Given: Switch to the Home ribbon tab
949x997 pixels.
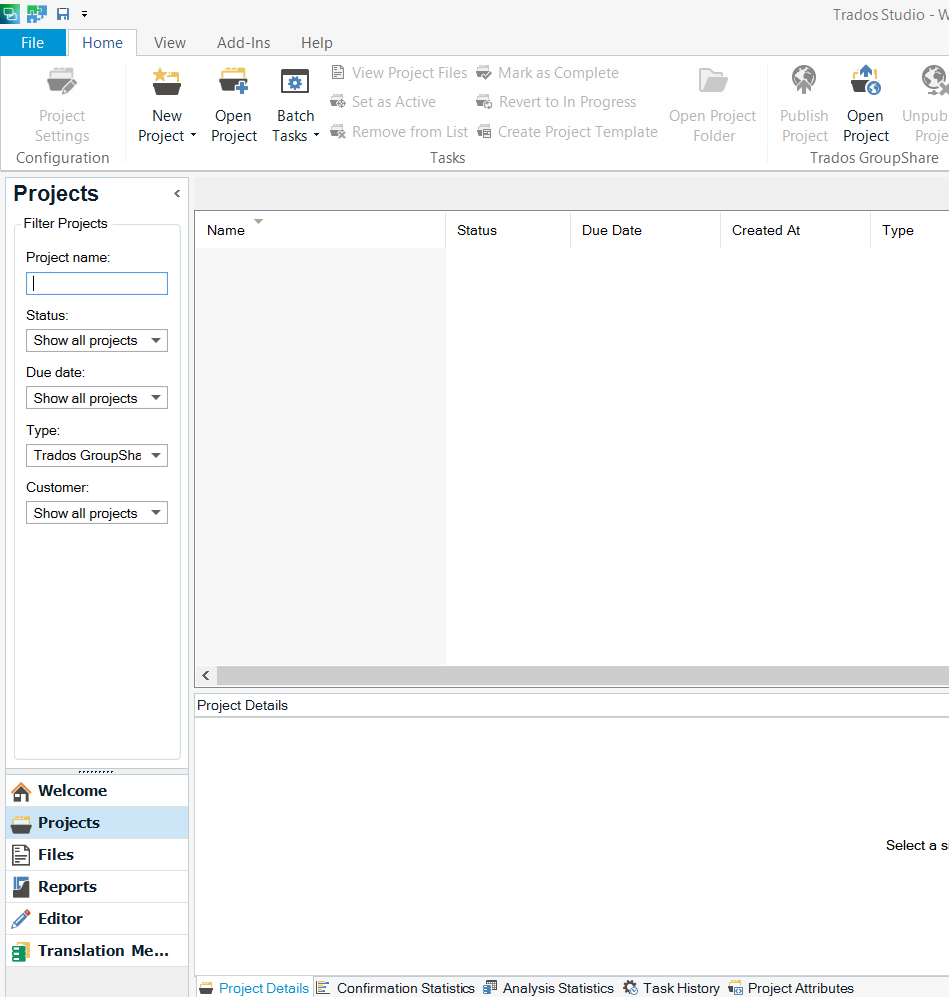Looking at the screenshot, I should (x=102, y=43).
